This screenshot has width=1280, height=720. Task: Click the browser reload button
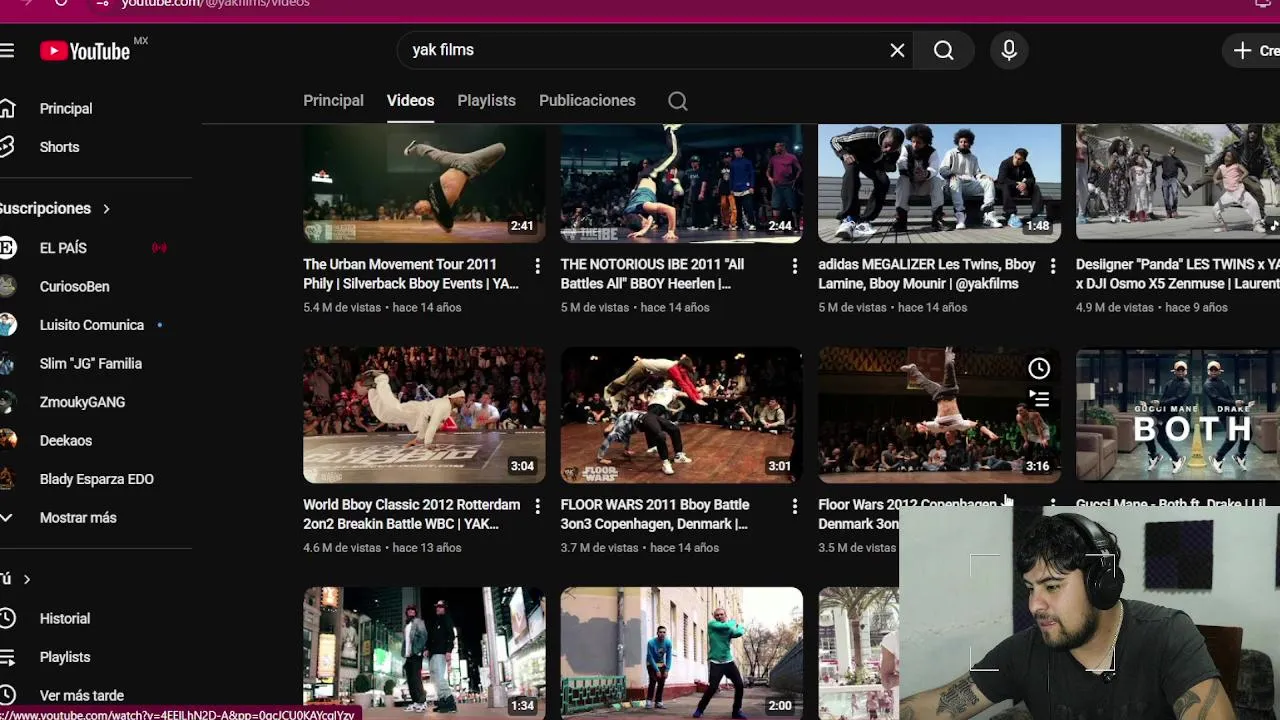coord(61,3)
